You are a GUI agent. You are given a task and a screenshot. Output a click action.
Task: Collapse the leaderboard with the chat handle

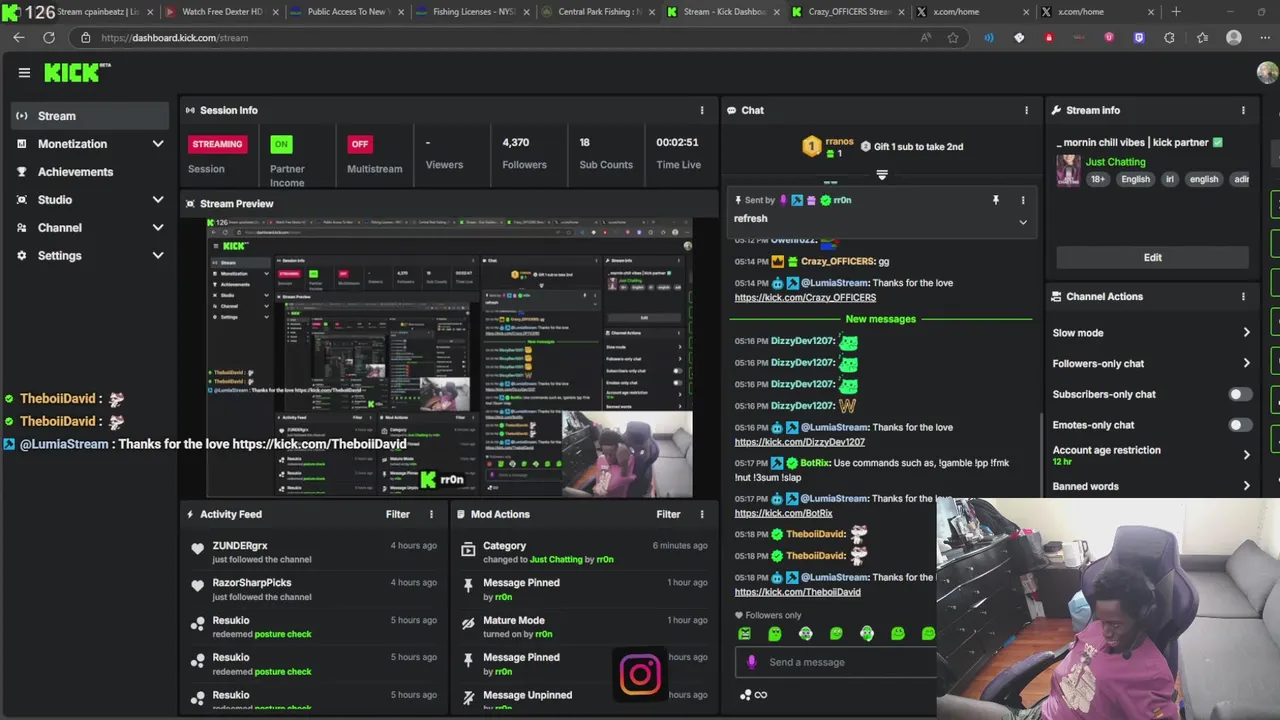[x=881, y=174]
